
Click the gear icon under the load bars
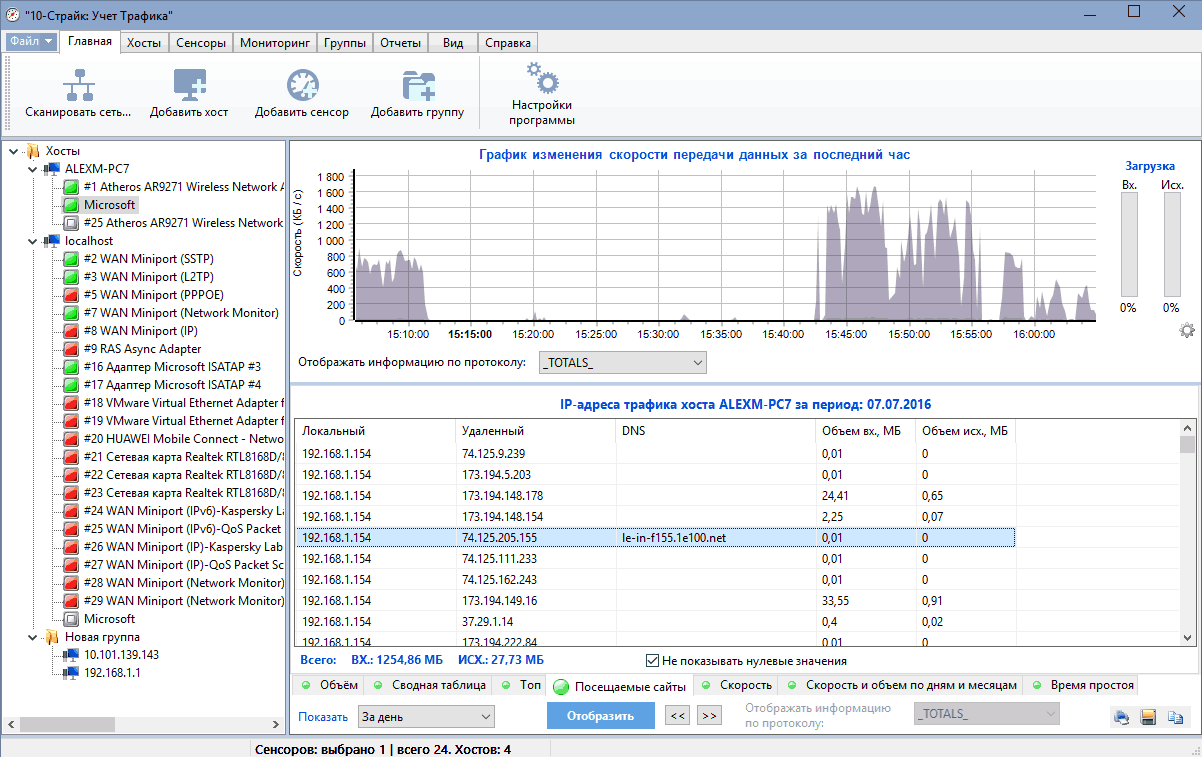pyautogui.click(x=1187, y=331)
